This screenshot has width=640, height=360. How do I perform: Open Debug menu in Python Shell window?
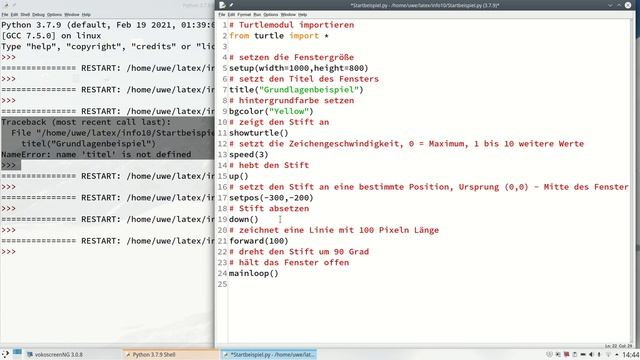pos(38,15)
